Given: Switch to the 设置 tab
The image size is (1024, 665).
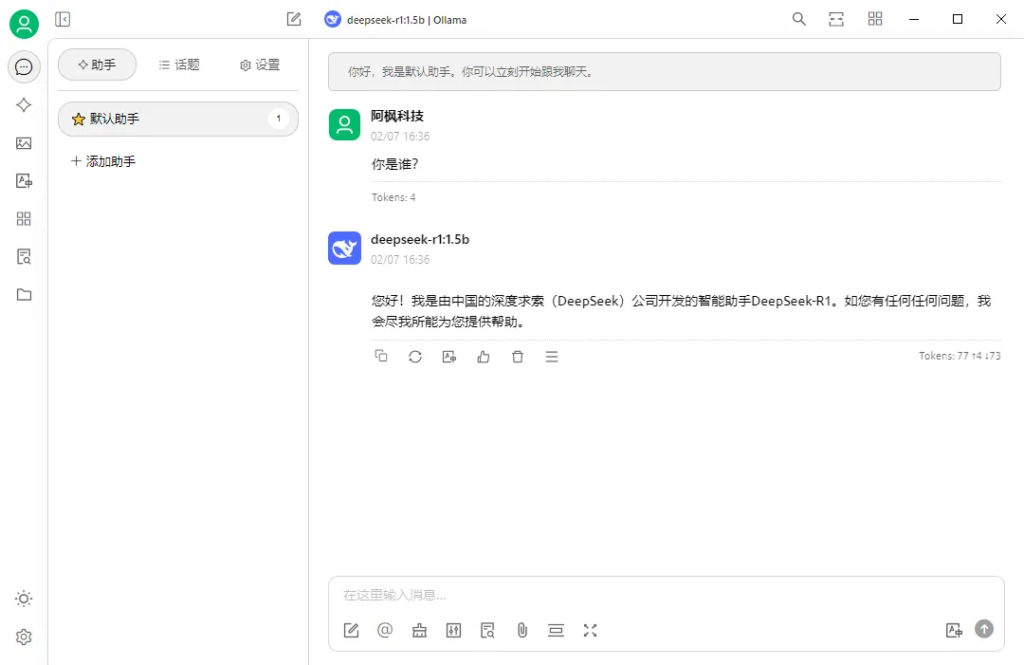Looking at the screenshot, I should (260, 65).
